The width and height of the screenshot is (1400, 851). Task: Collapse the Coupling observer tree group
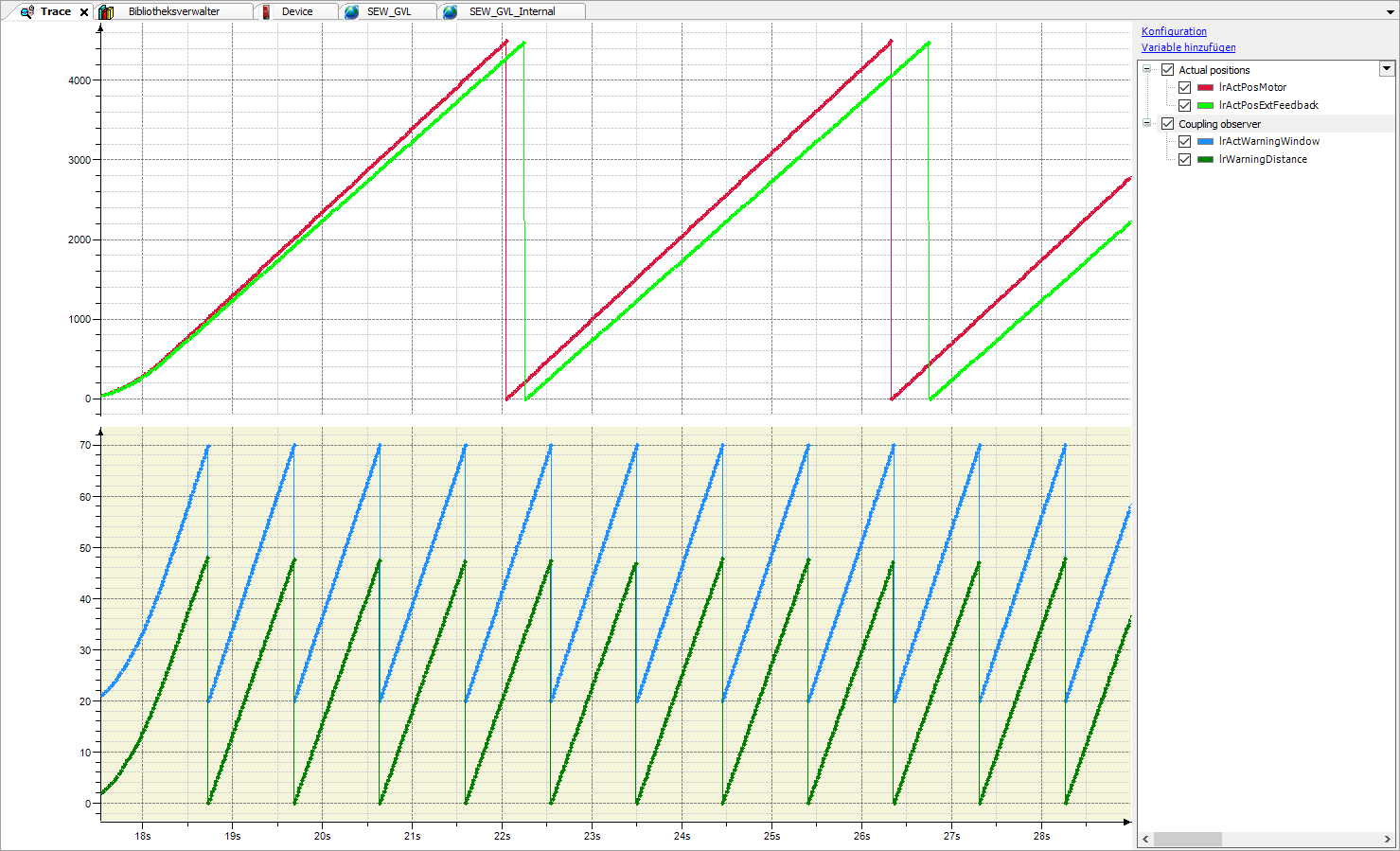tap(1147, 123)
